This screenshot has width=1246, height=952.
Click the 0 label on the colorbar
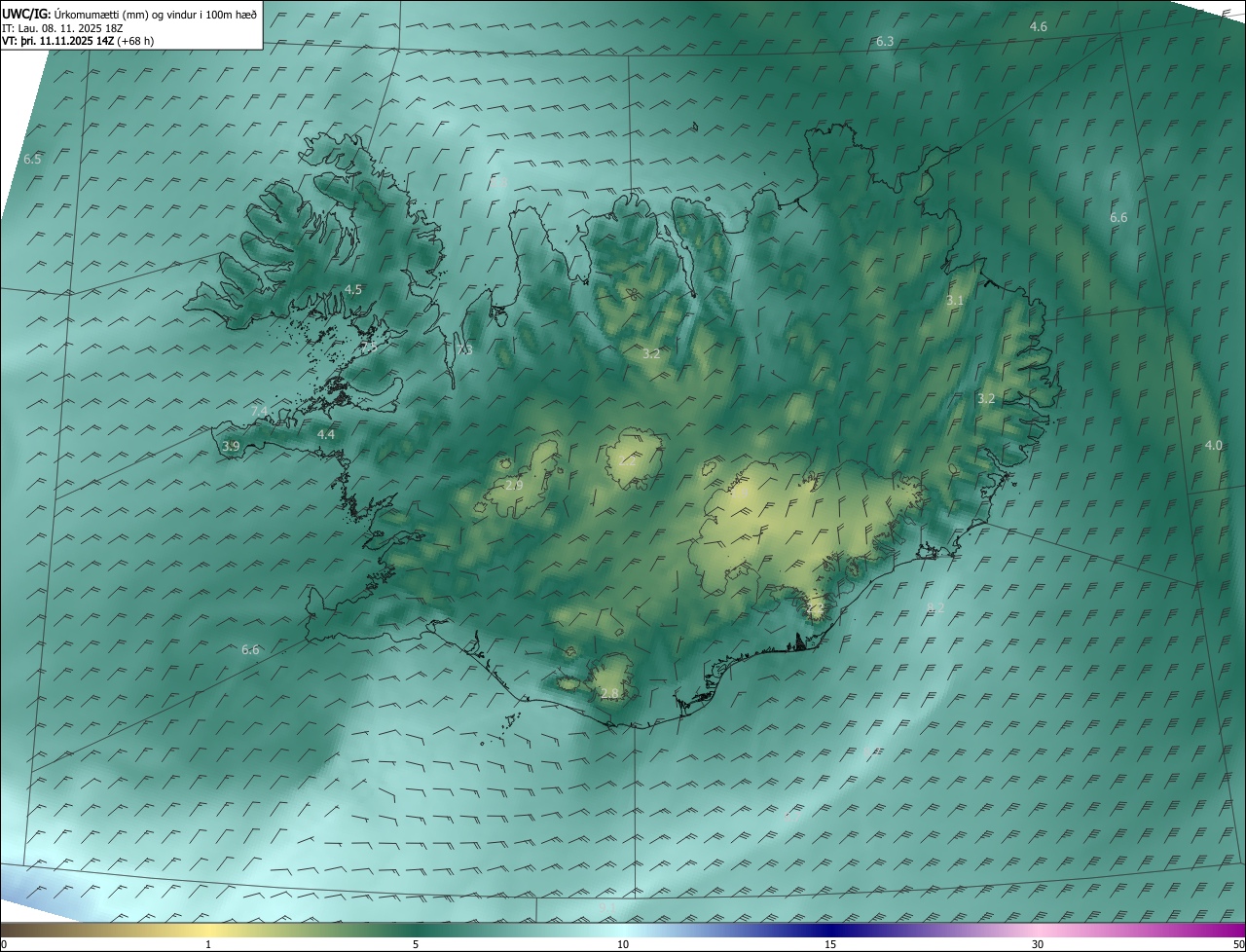(x=4, y=945)
